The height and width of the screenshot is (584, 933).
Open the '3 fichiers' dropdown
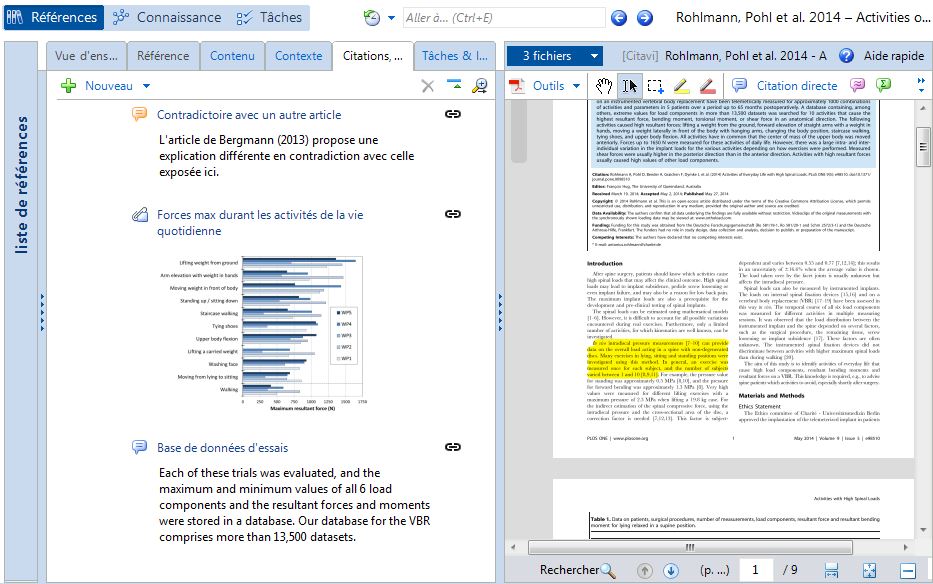[x=555, y=56]
